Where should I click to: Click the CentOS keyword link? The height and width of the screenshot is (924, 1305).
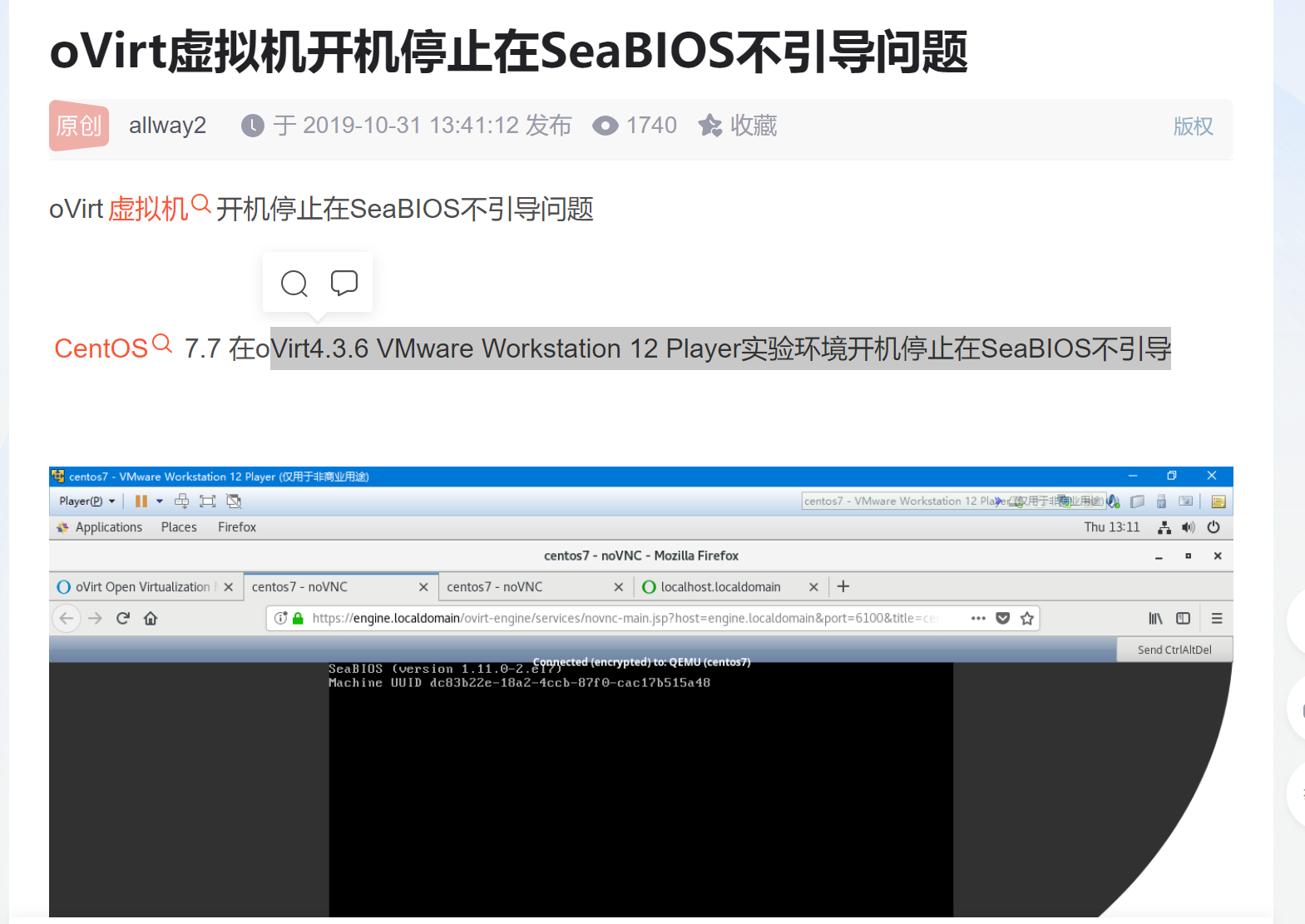pos(101,348)
